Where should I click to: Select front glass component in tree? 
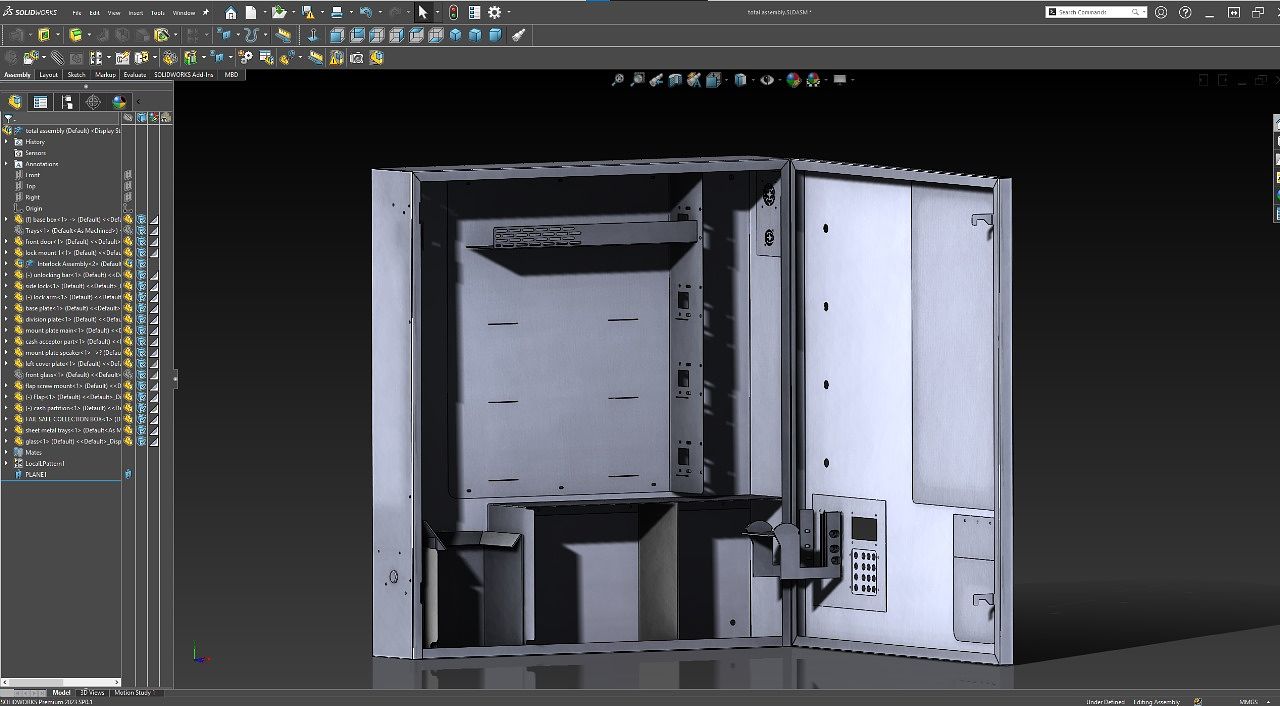coord(45,375)
